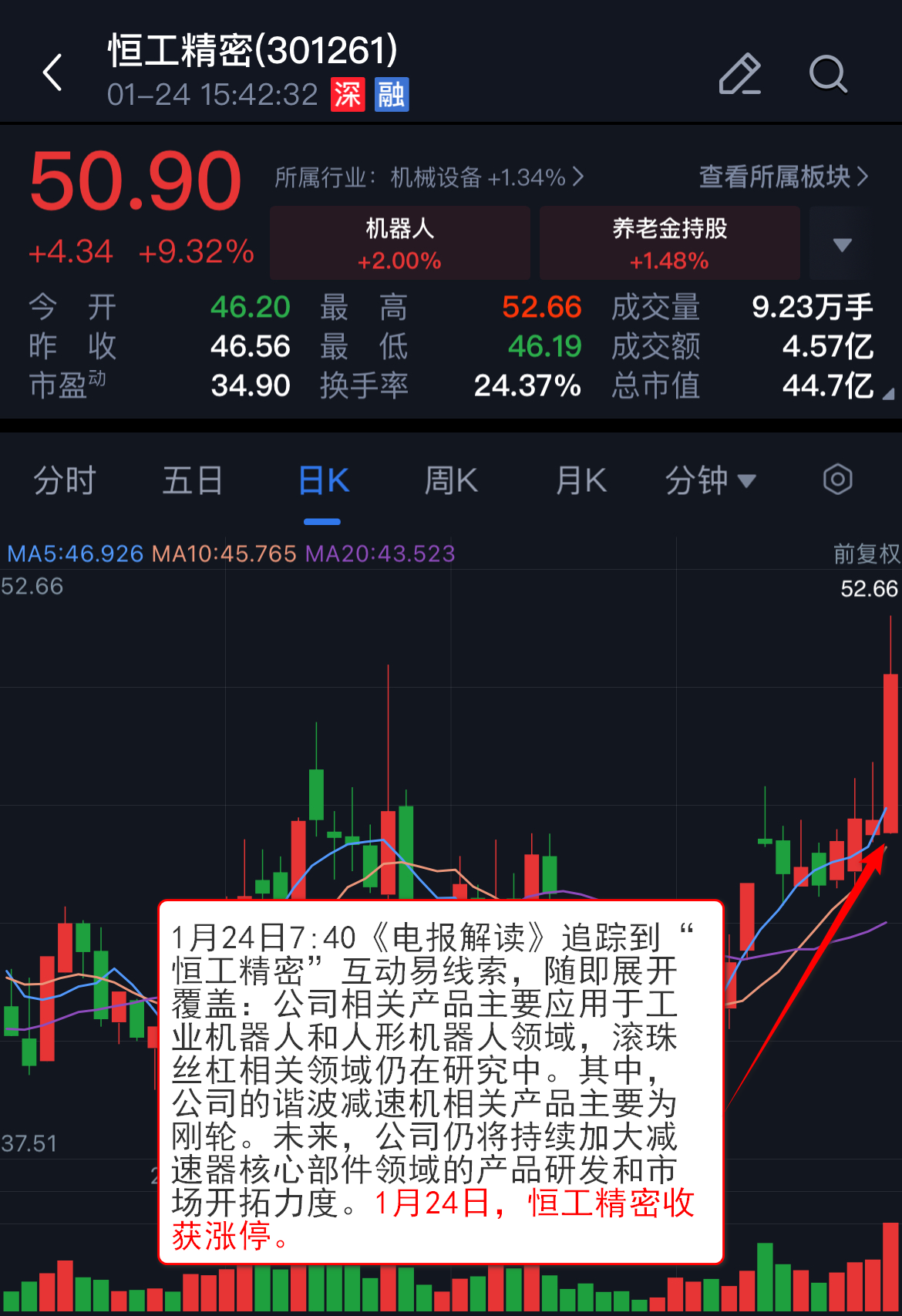The image size is (902, 1316).
Task: Toggle the 前复权 adjustment mode
Action: [867, 553]
